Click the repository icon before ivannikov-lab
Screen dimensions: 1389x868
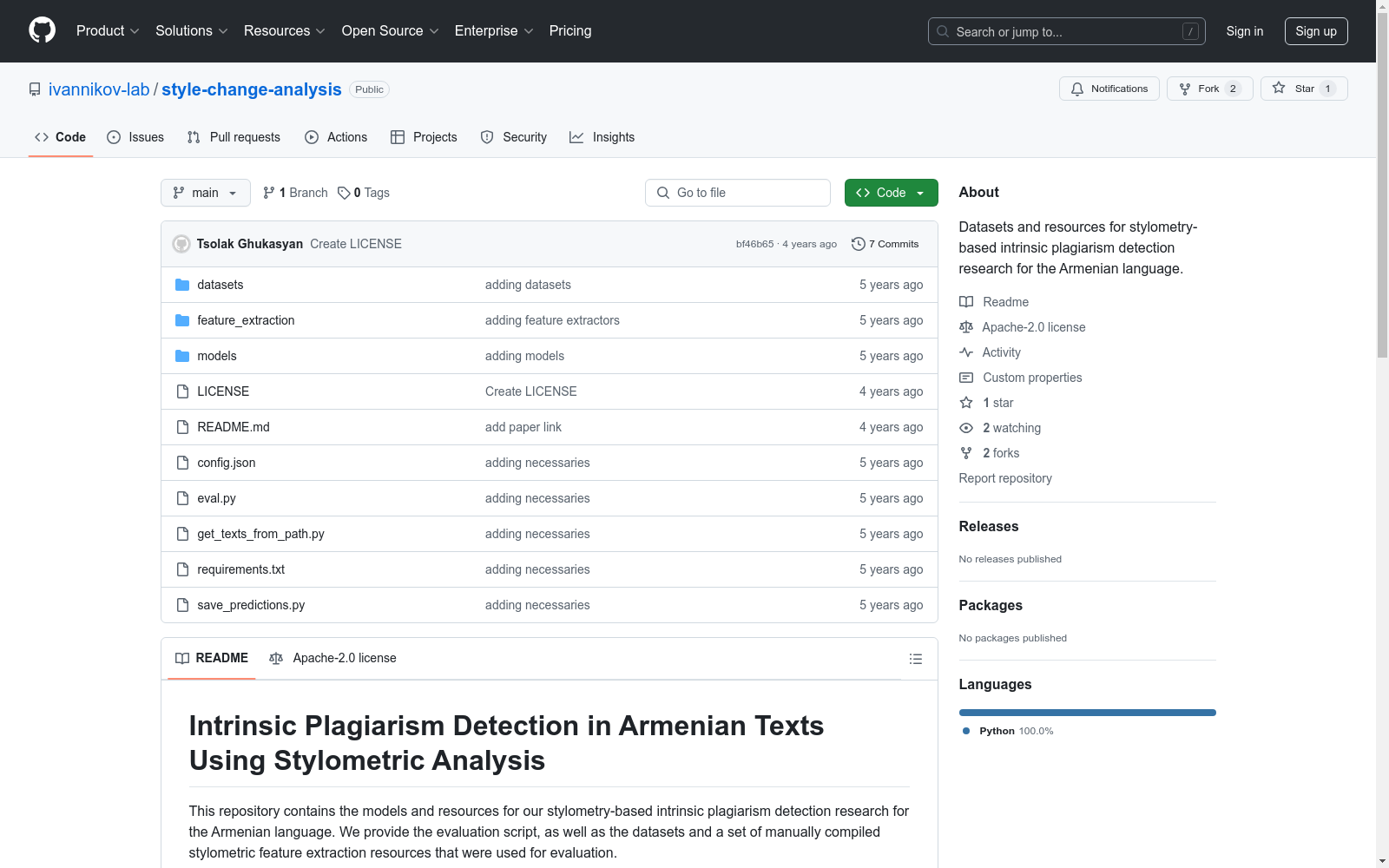[x=35, y=89]
